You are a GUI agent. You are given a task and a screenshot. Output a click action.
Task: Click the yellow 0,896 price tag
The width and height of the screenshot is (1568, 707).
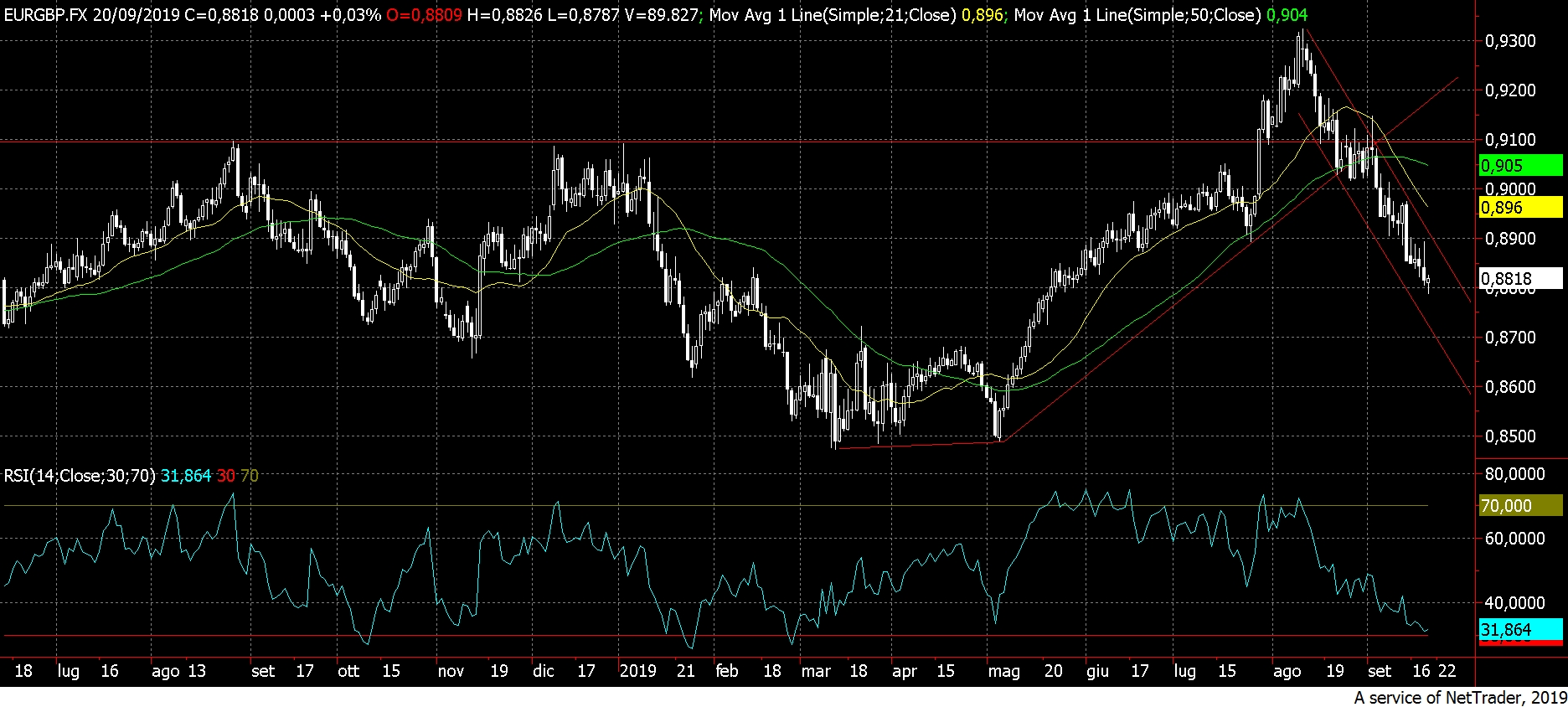coord(1521,208)
